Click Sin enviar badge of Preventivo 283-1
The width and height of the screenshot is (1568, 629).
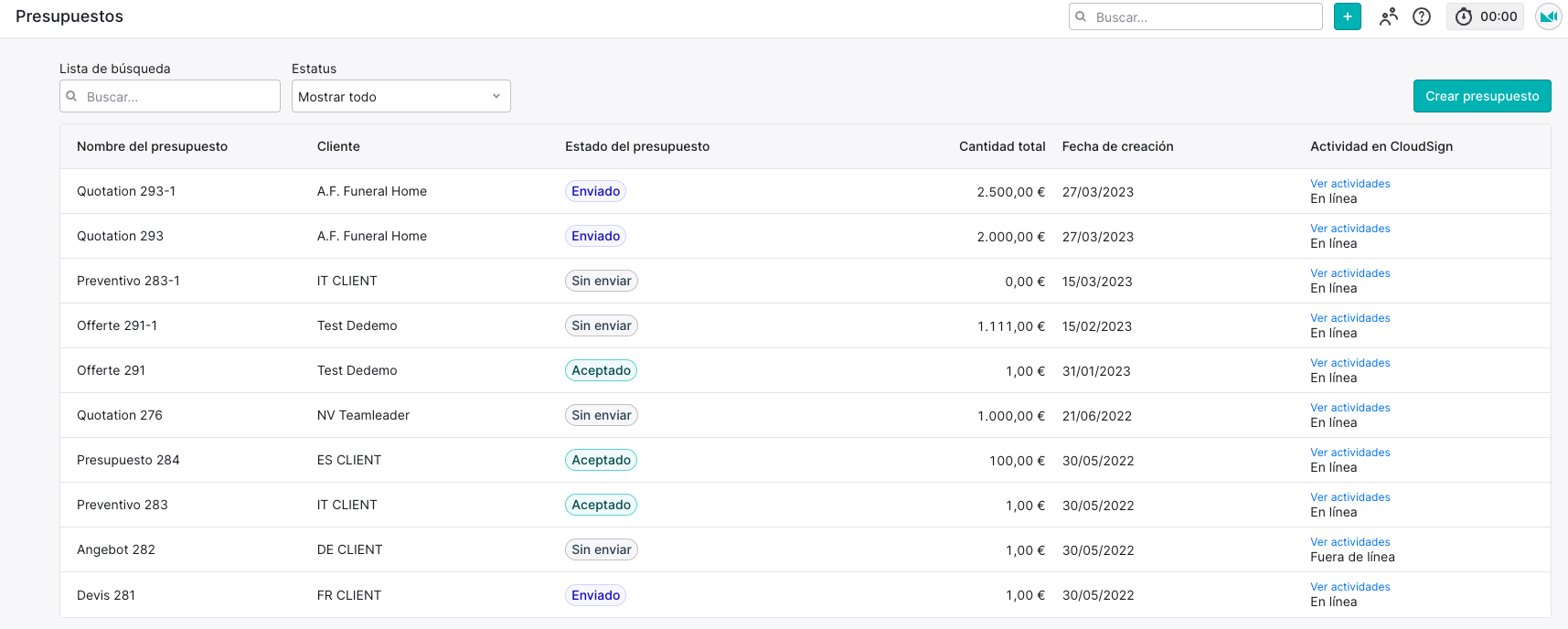click(601, 281)
